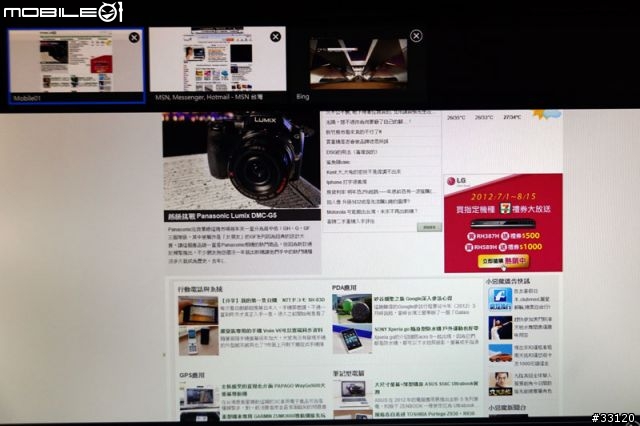640x426 pixels.
Task: Open the Lumix camera feature photo
Action: 242,162
